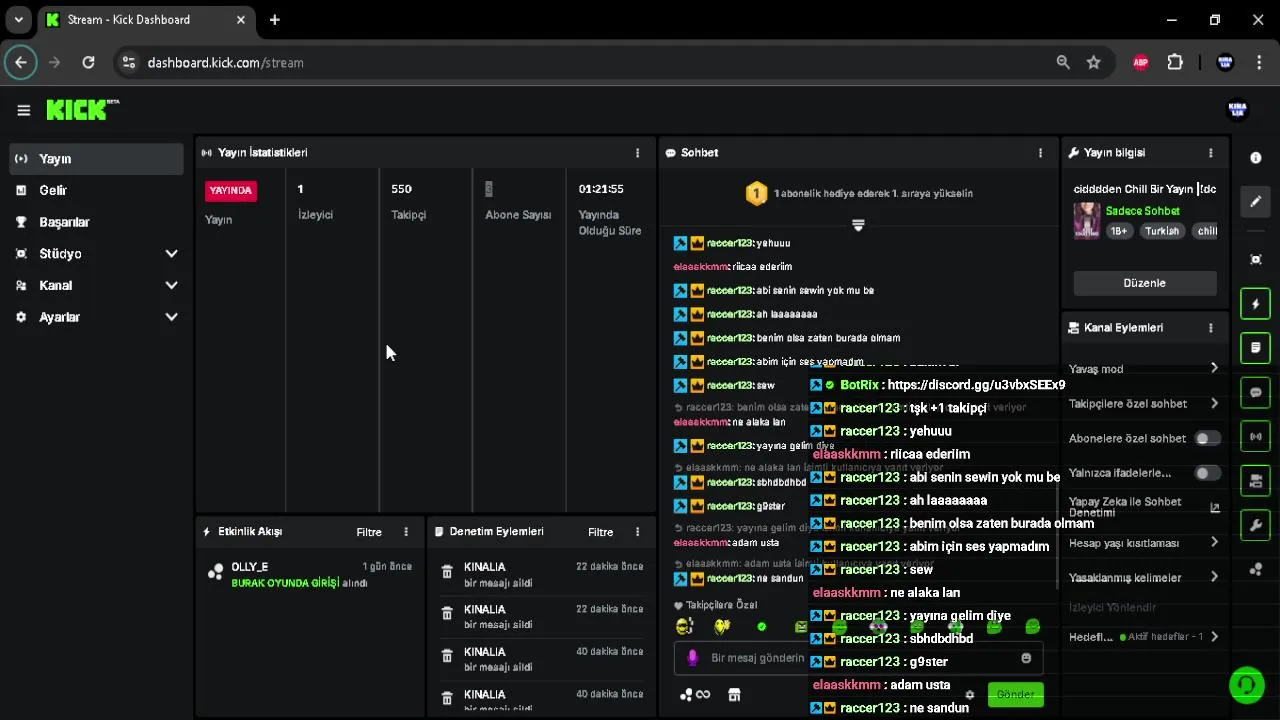The image size is (1280, 720).
Task: Open Yasaklanmış kelimeler settings
Action: (1144, 577)
